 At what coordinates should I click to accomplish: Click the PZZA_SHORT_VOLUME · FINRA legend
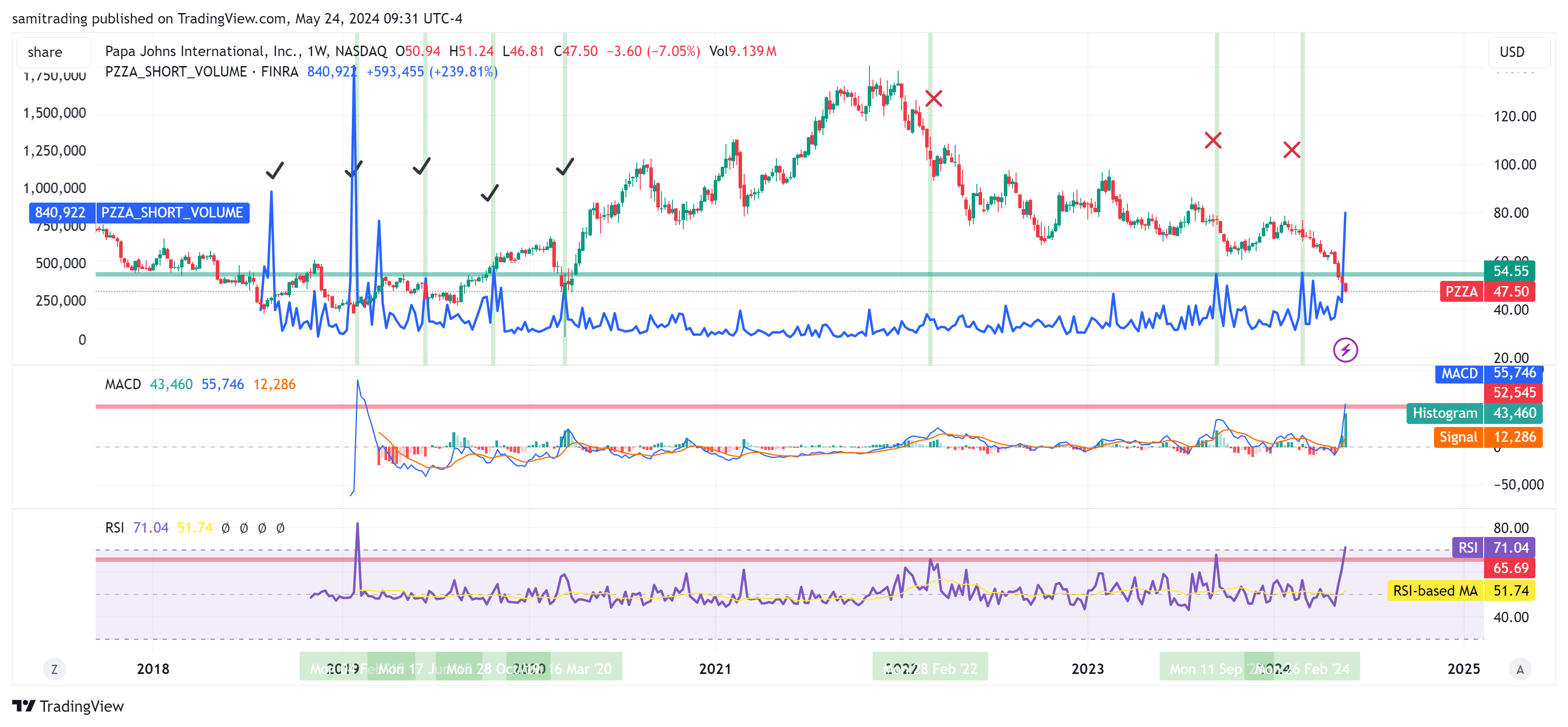click(x=201, y=72)
